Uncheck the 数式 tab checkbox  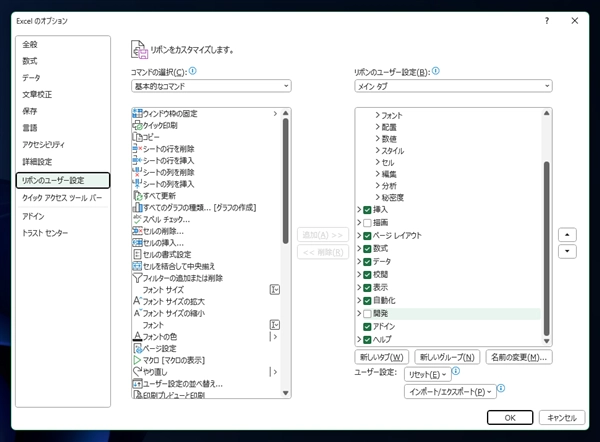tap(367, 249)
